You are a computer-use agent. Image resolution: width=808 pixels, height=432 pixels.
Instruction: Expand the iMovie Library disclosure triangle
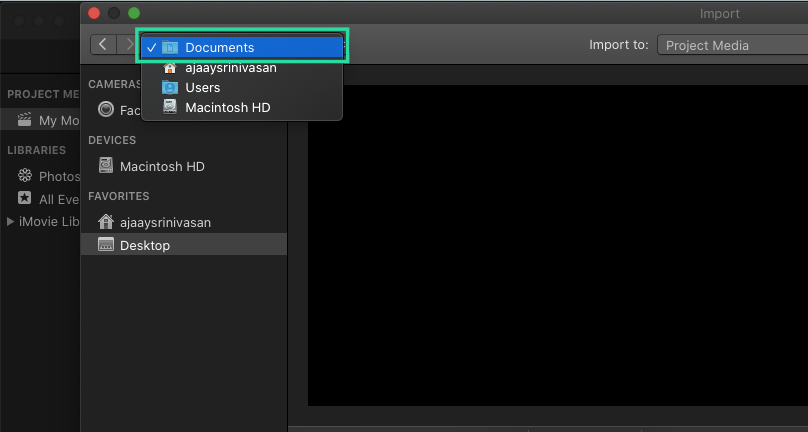click(11, 221)
